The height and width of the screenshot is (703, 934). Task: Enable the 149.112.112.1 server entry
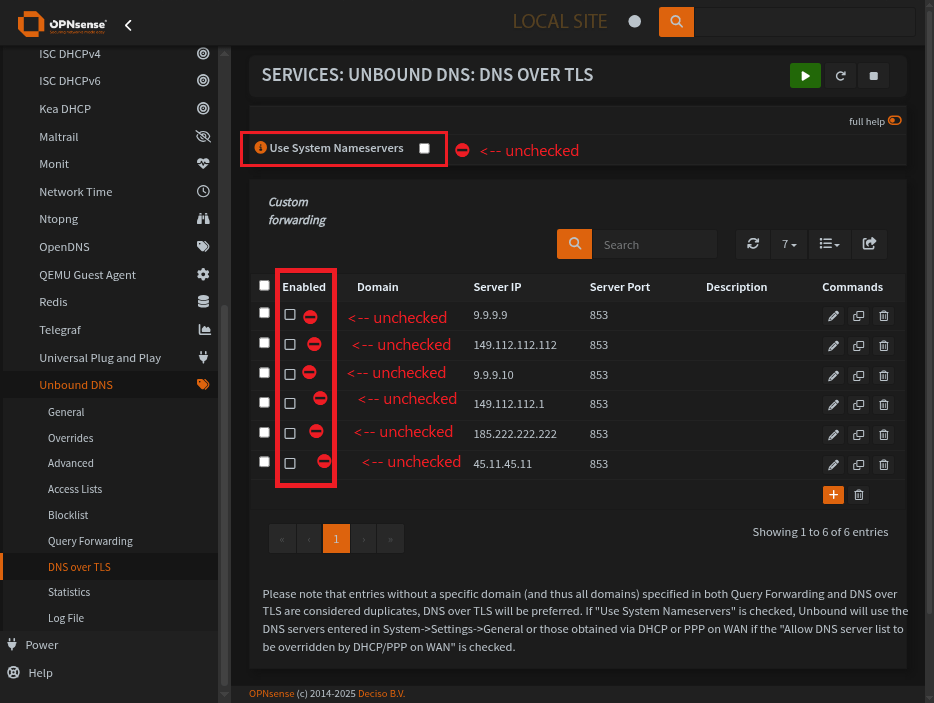(x=290, y=404)
